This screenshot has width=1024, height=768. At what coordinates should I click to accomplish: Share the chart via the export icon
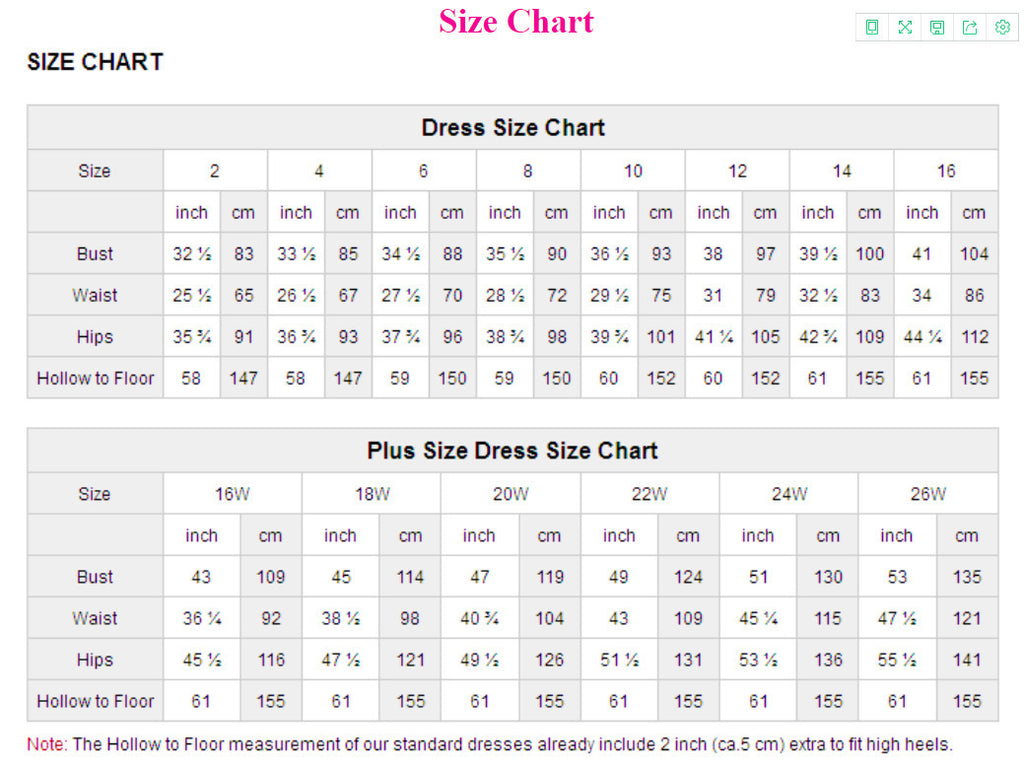969,27
